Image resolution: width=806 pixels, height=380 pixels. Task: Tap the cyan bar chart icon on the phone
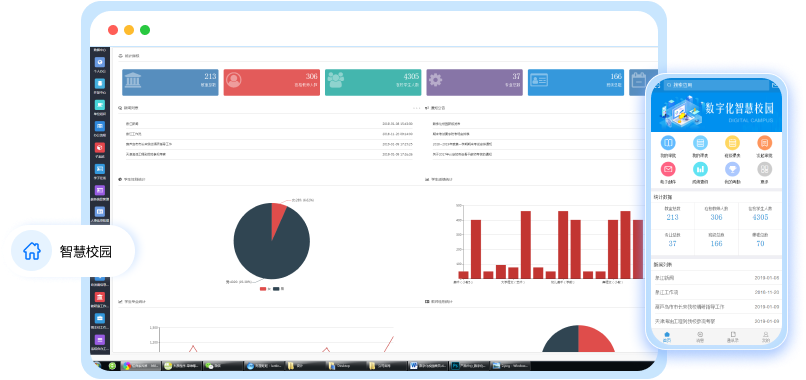[x=700, y=169]
